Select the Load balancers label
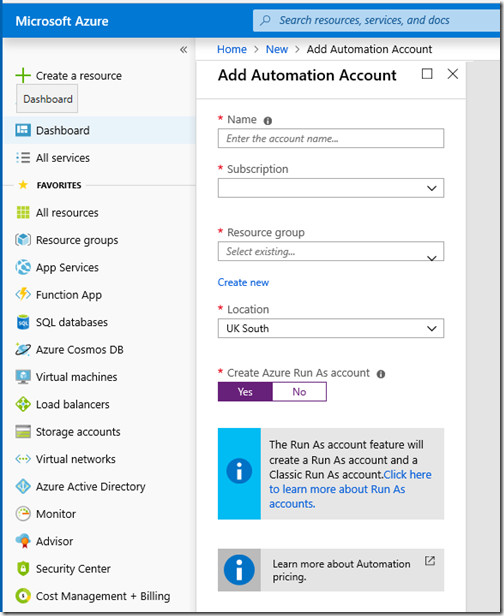Image resolution: width=504 pixels, height=616 pixels. 73,404
